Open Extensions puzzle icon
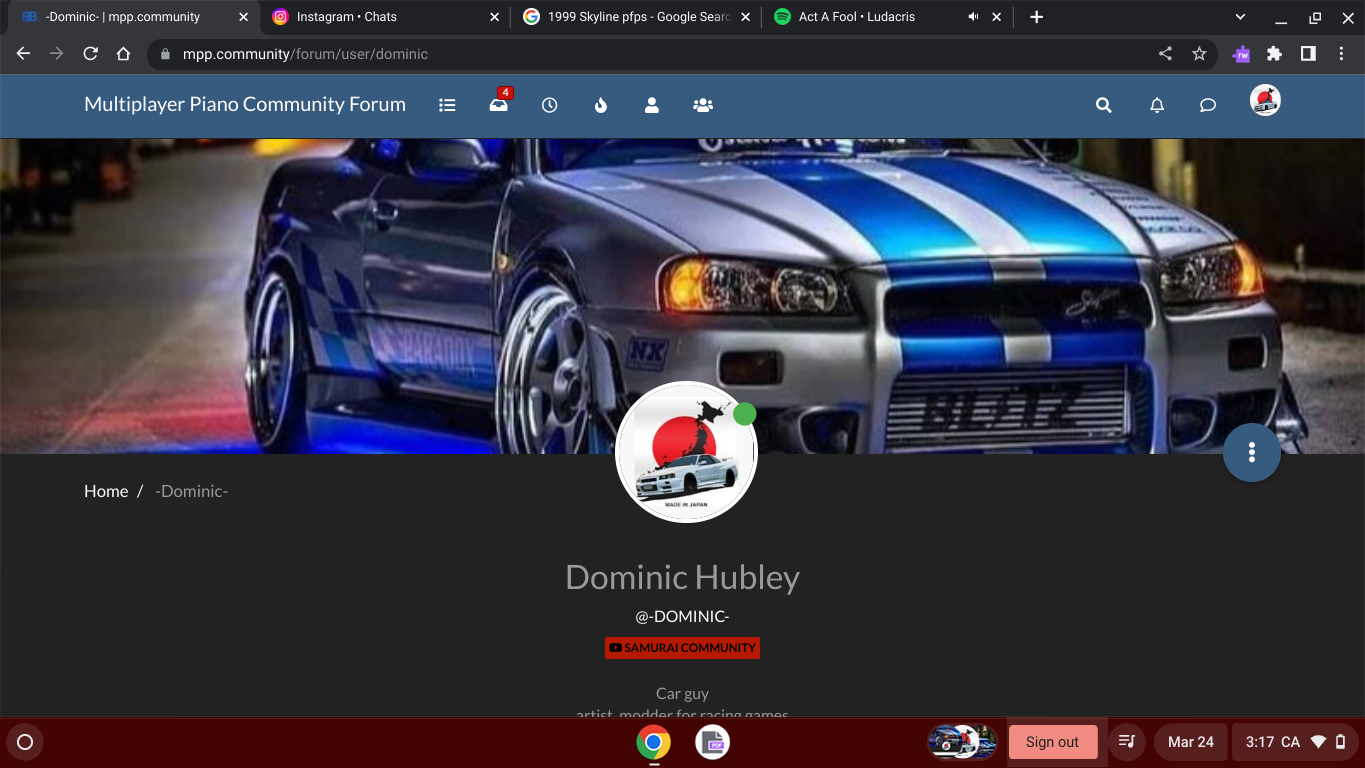Screen dimensions: 1365x768 tap(1274, 54)
